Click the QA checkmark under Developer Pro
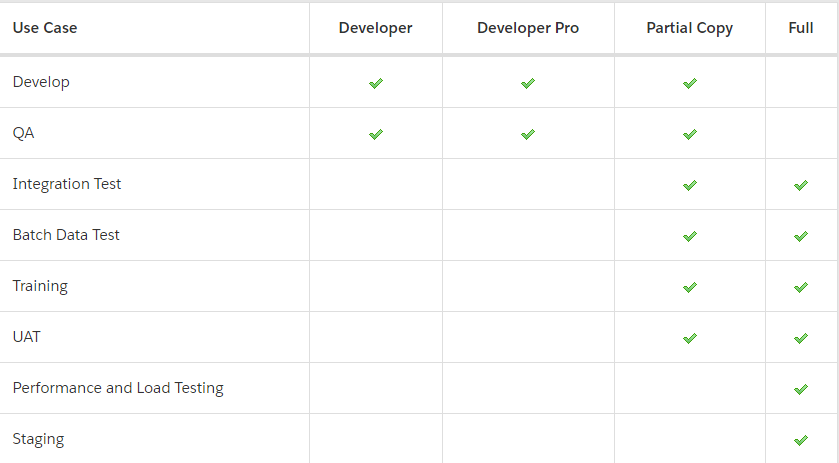Screen dimensions: 839x463 point(528,134)
